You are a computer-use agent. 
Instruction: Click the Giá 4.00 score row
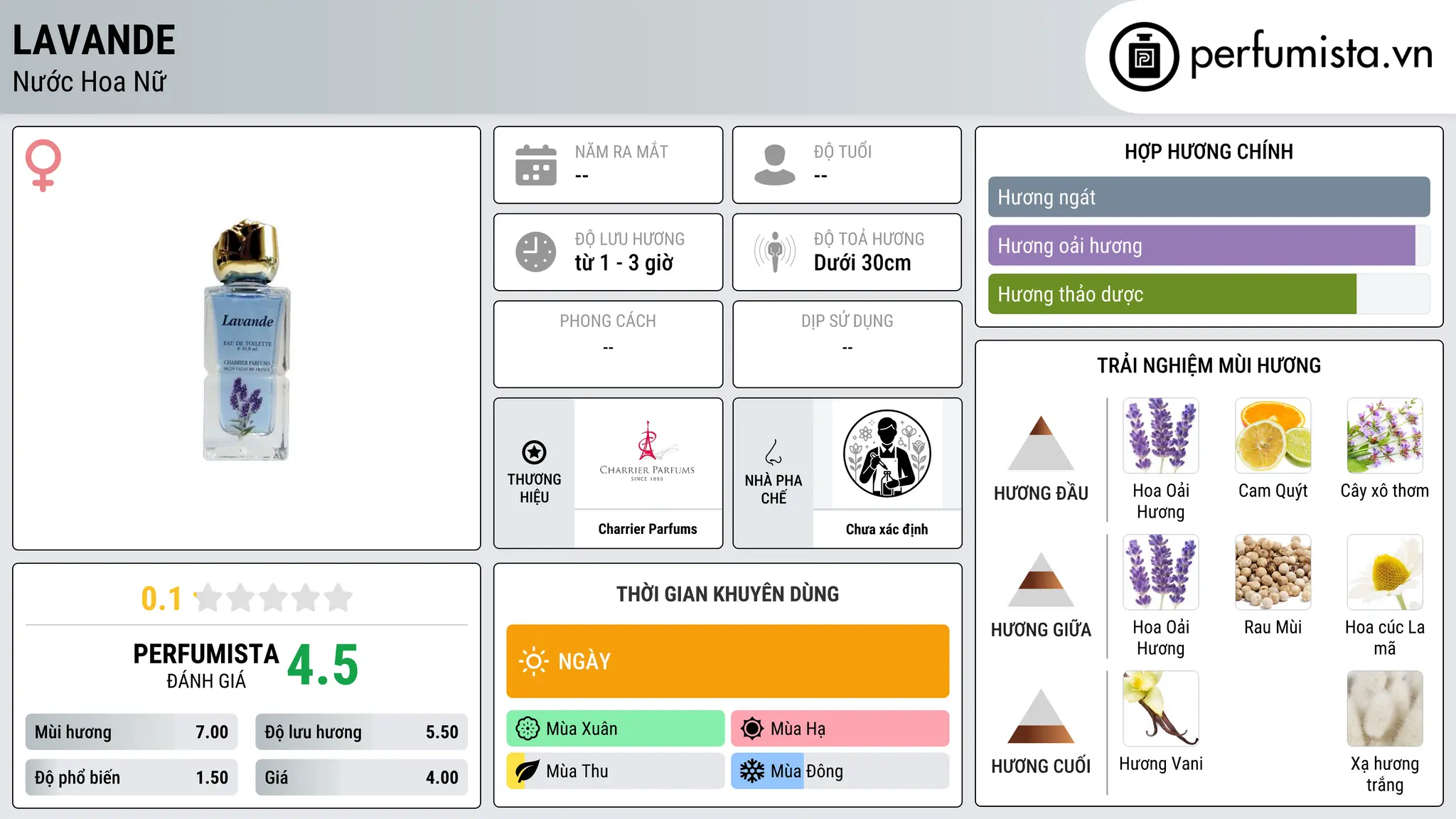click(362, 778)
